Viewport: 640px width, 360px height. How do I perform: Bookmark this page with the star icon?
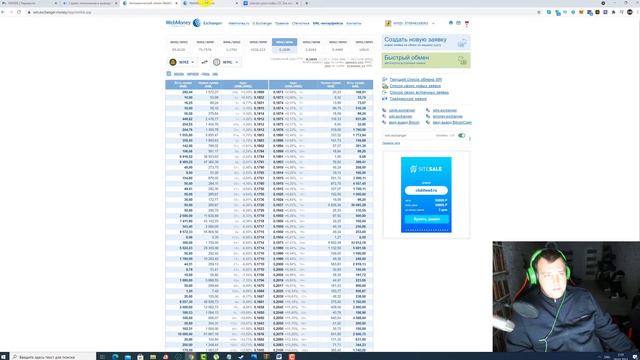point(539,12)
